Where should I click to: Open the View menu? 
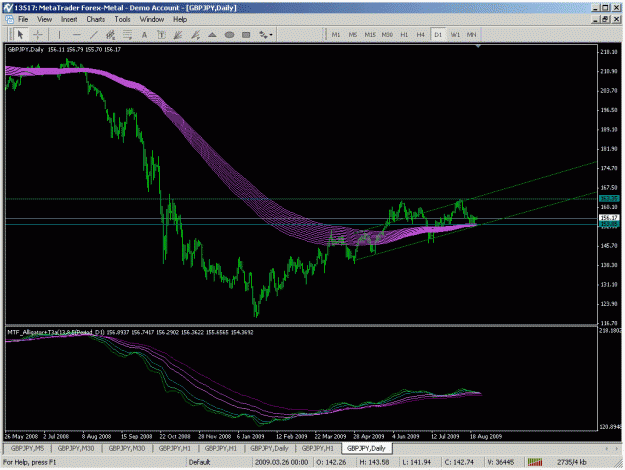44,20
